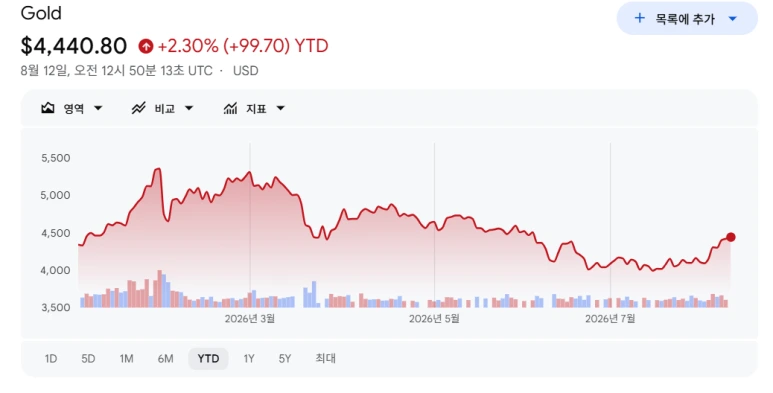
Task: Open the dropdown arrow beside 목록에 추가
Action: click(733, 19)
